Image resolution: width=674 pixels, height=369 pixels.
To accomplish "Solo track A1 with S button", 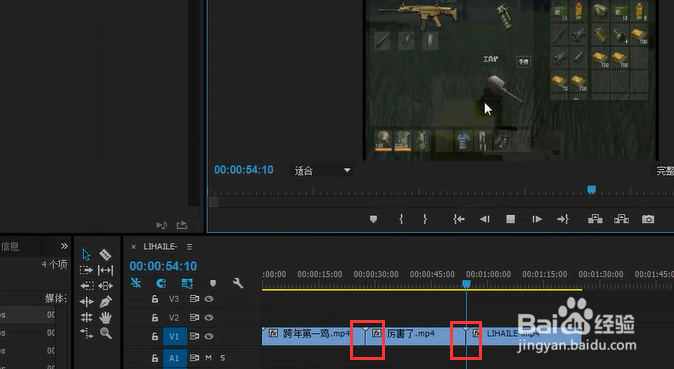I will 223,358.
